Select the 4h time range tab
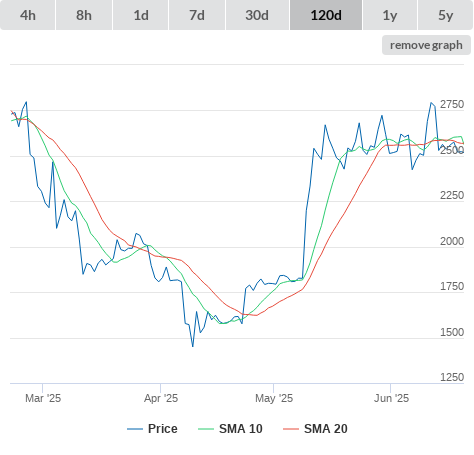The image size is (474, 455). (28, 15)
